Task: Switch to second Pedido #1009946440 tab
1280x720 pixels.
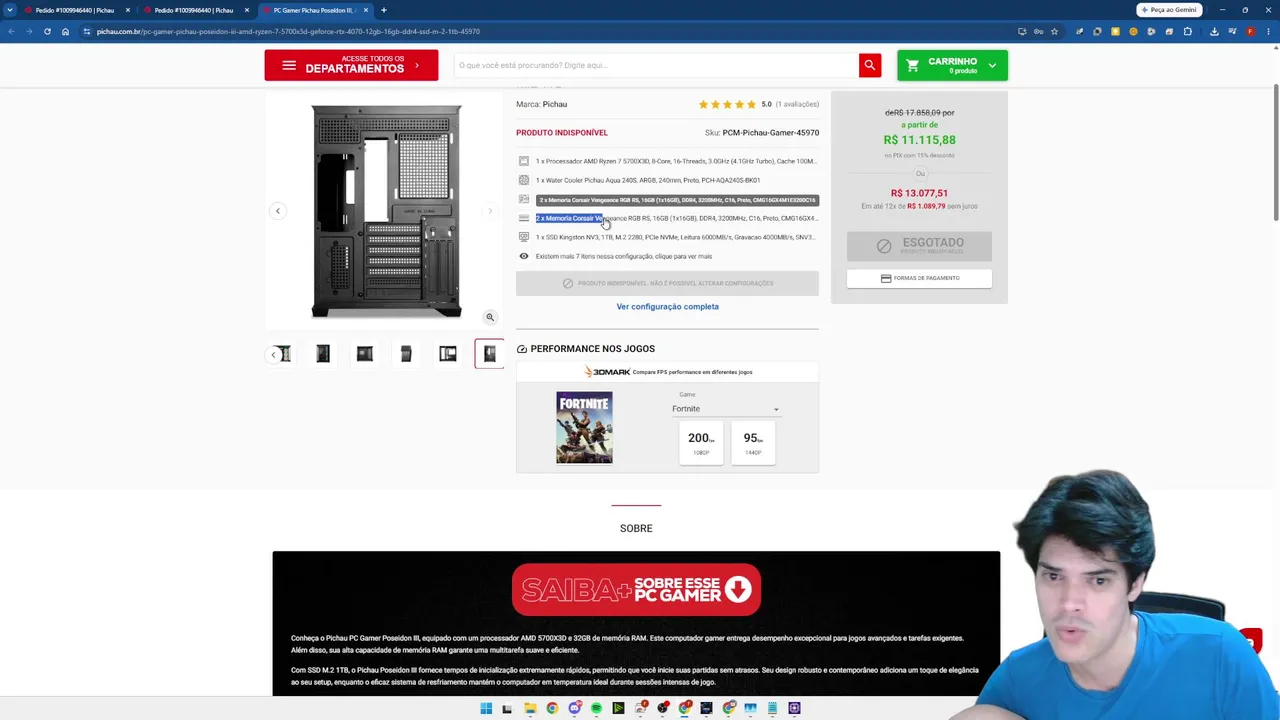Action: coord(195,10)
